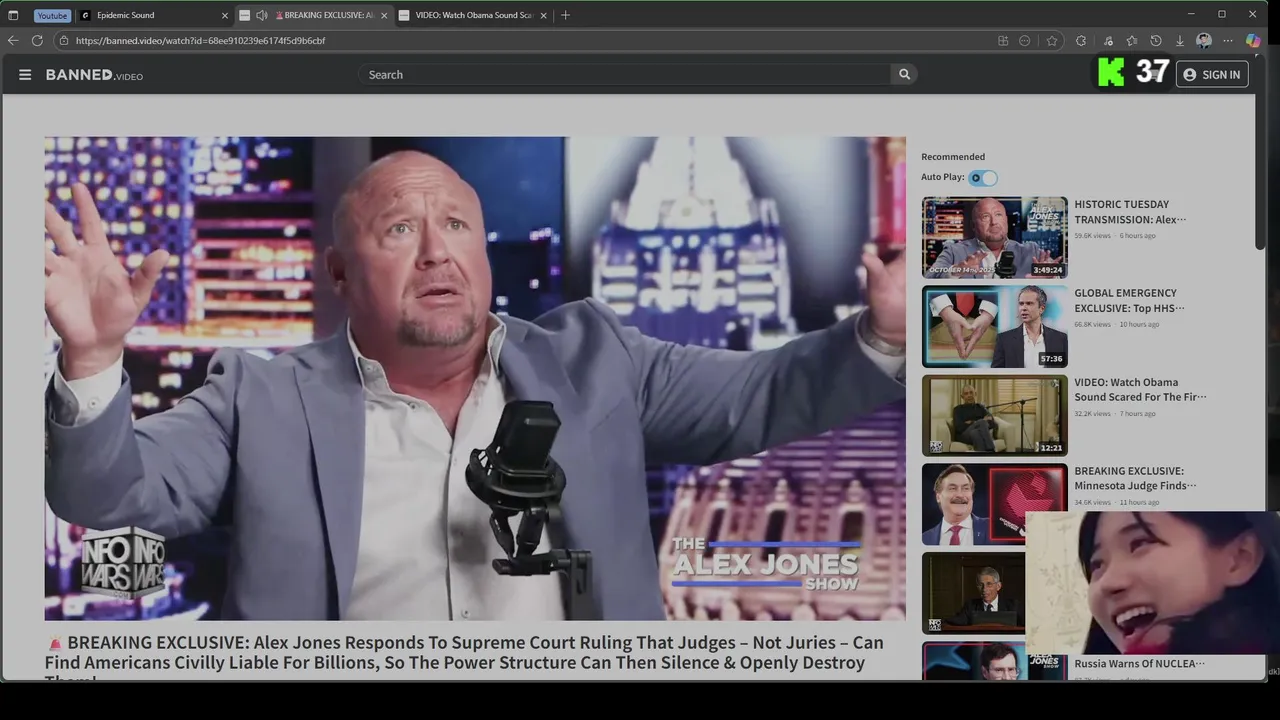
Task: Open browser Settings and more menu
Action: point(1228,40)
